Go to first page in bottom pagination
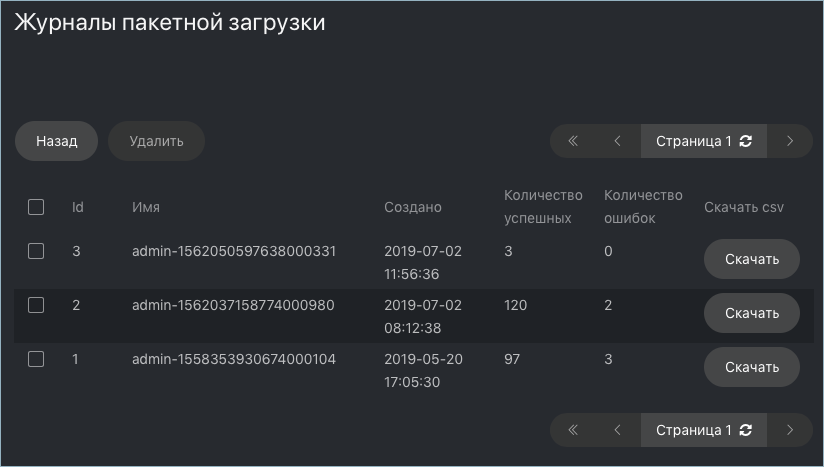The height and width of the screenshot is (467, 824). [573, 430]
